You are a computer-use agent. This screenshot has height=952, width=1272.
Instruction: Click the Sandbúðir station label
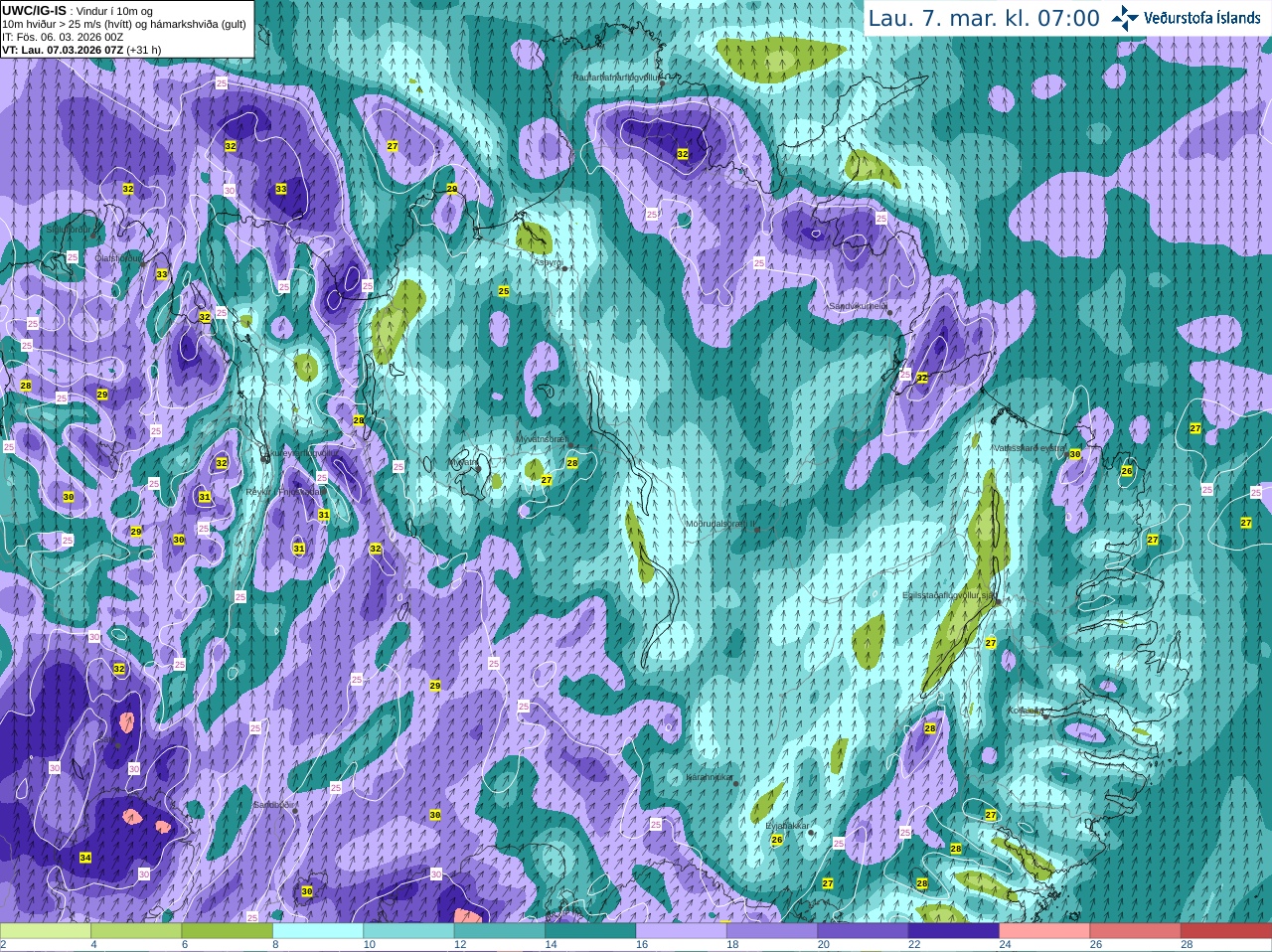[272, 805]
